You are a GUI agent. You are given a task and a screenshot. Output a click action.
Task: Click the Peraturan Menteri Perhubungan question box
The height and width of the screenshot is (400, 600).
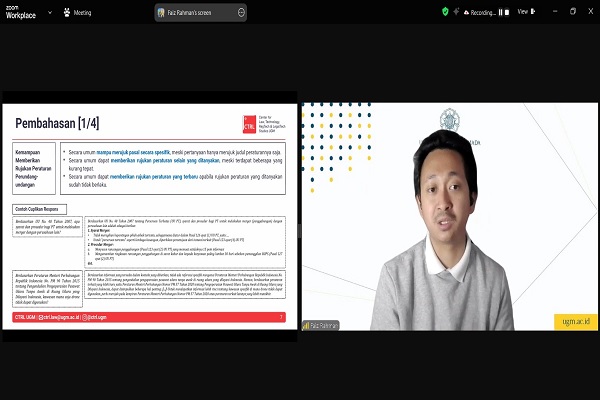[x=47, y=289]
